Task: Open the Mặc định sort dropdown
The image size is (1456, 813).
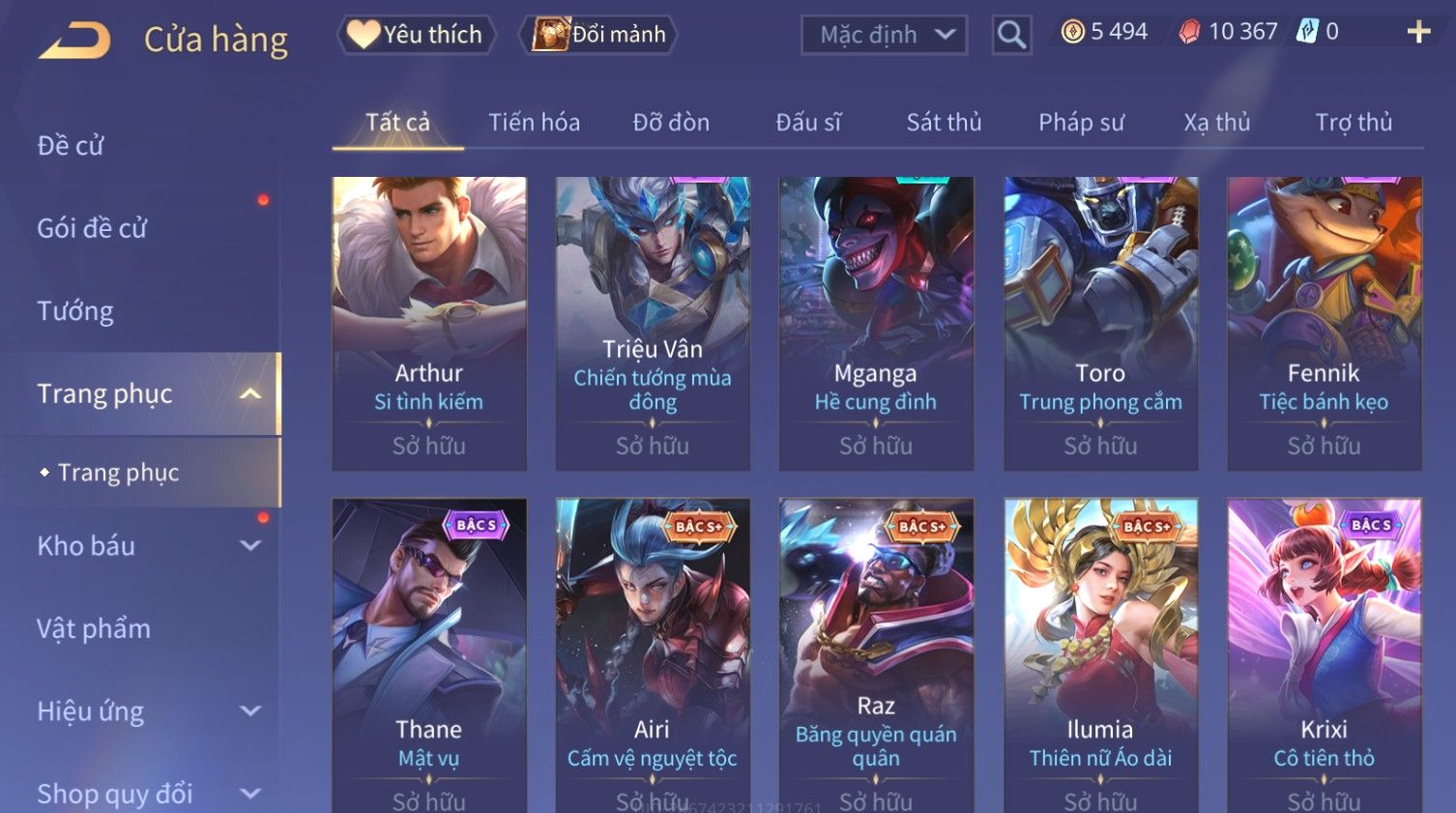Action: point(884,35)
